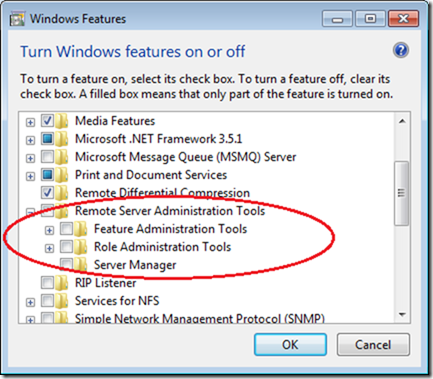Image resolution: width=433 pixels, height=379 pixels.
Task: Click the Microsoft .NET Framework 3.5.1 folder icon
Action: click(62, 139)
